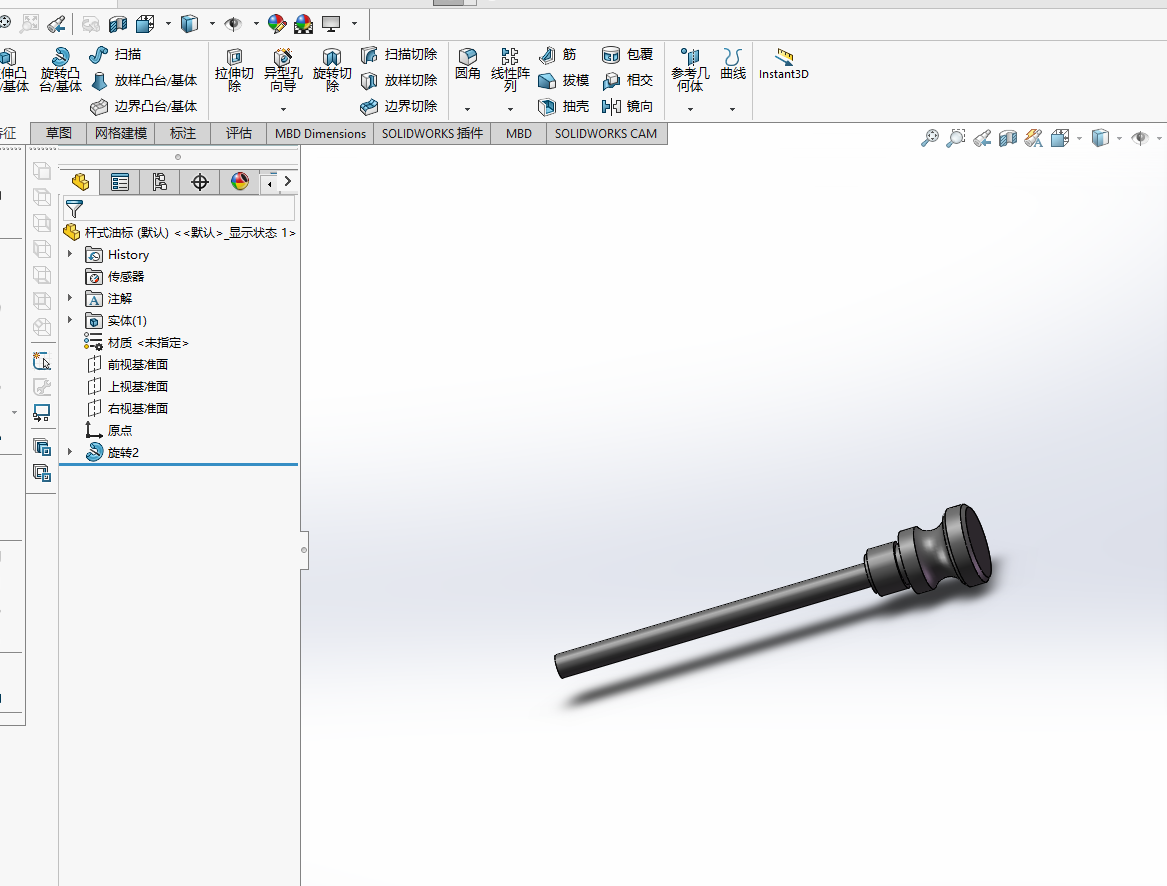Expand the 旋转2 feature node
Image resolution: width=1167 pixels, height=886 pixels.
tap(70, 452)
